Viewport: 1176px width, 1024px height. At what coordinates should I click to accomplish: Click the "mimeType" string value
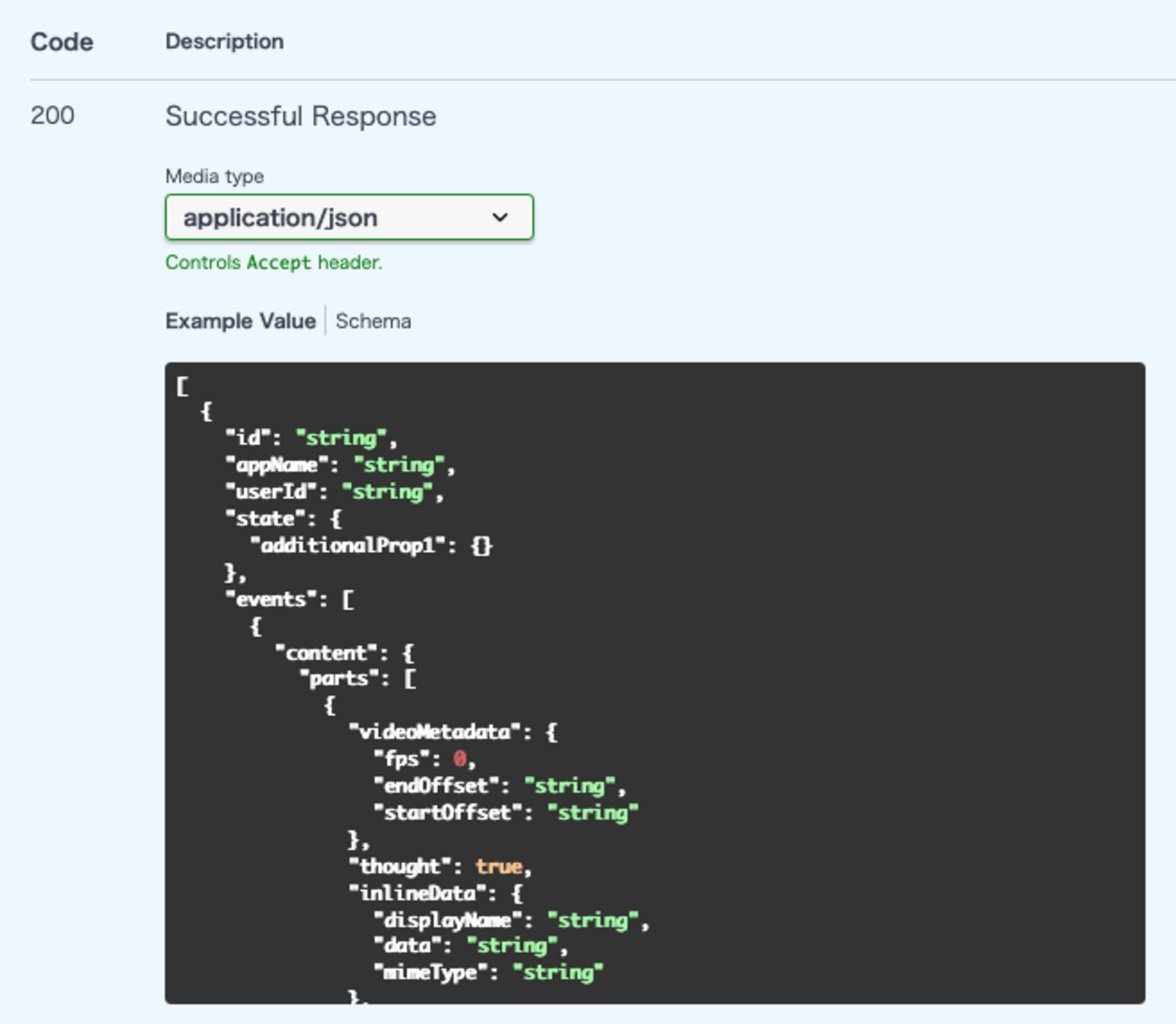pos(557,972)
